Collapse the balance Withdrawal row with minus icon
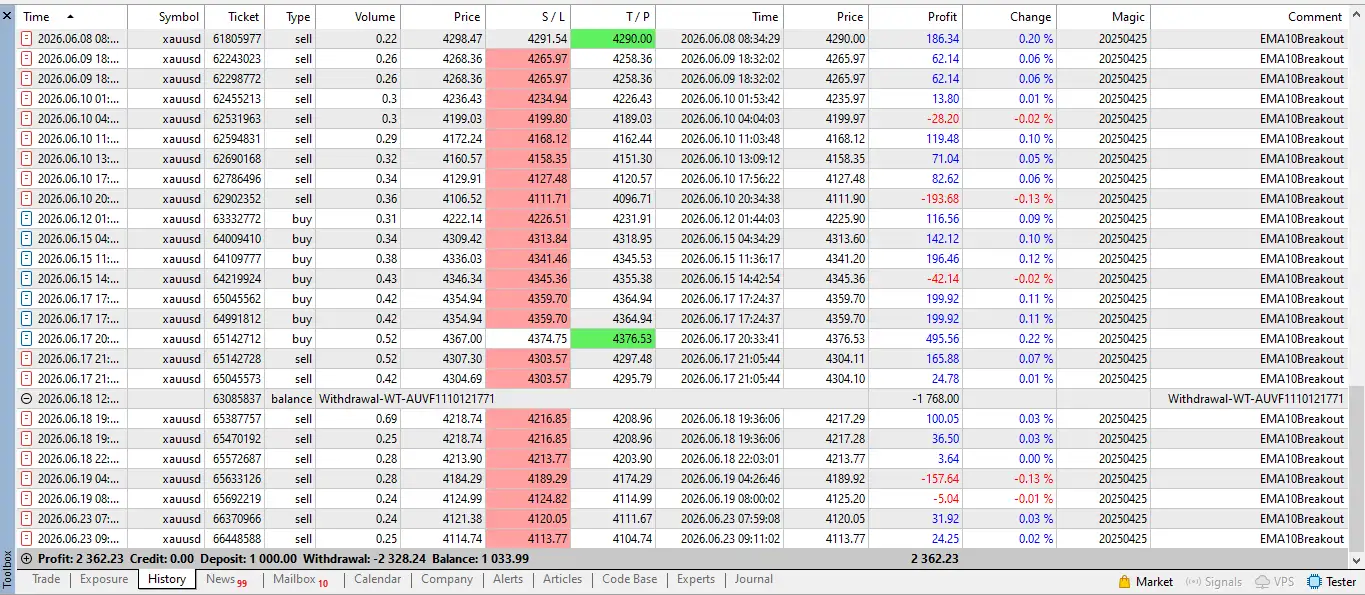This screenshot has width=1365, height=595. pos(27,399)
